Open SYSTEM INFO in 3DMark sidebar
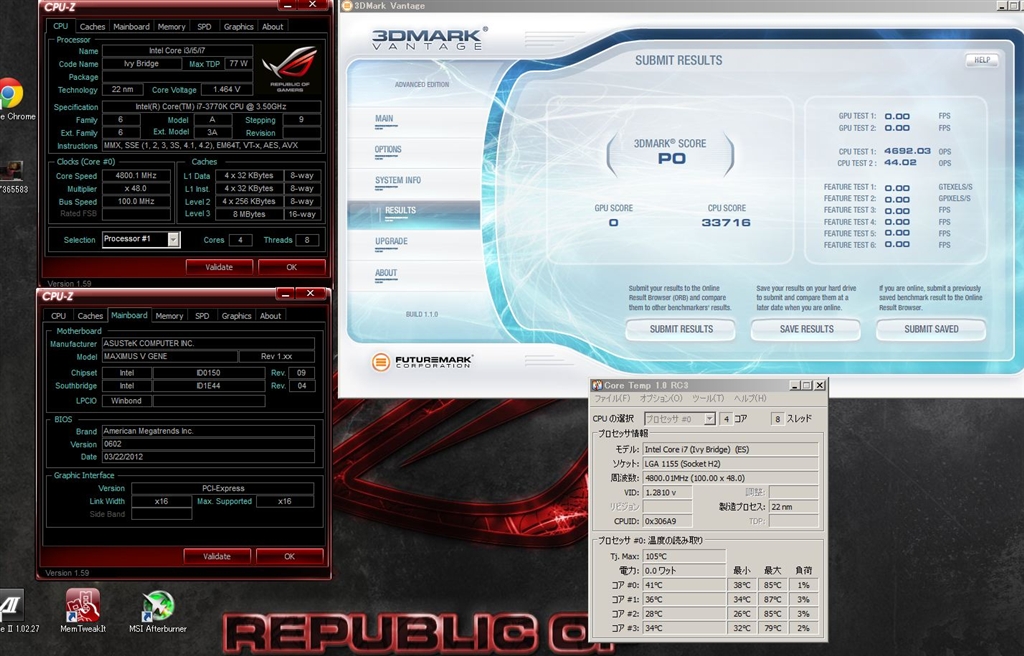 [398, 180]
